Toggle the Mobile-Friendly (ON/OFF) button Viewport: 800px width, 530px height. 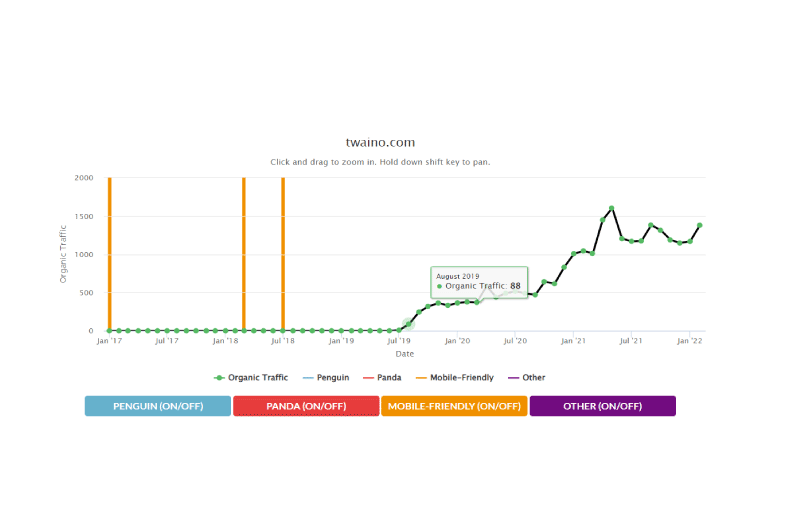(454, 406)
